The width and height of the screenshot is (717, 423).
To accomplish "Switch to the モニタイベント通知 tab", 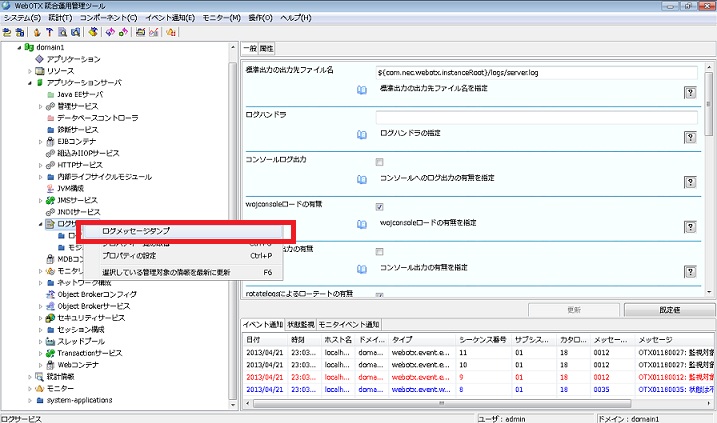I will (x=349, y=325).
